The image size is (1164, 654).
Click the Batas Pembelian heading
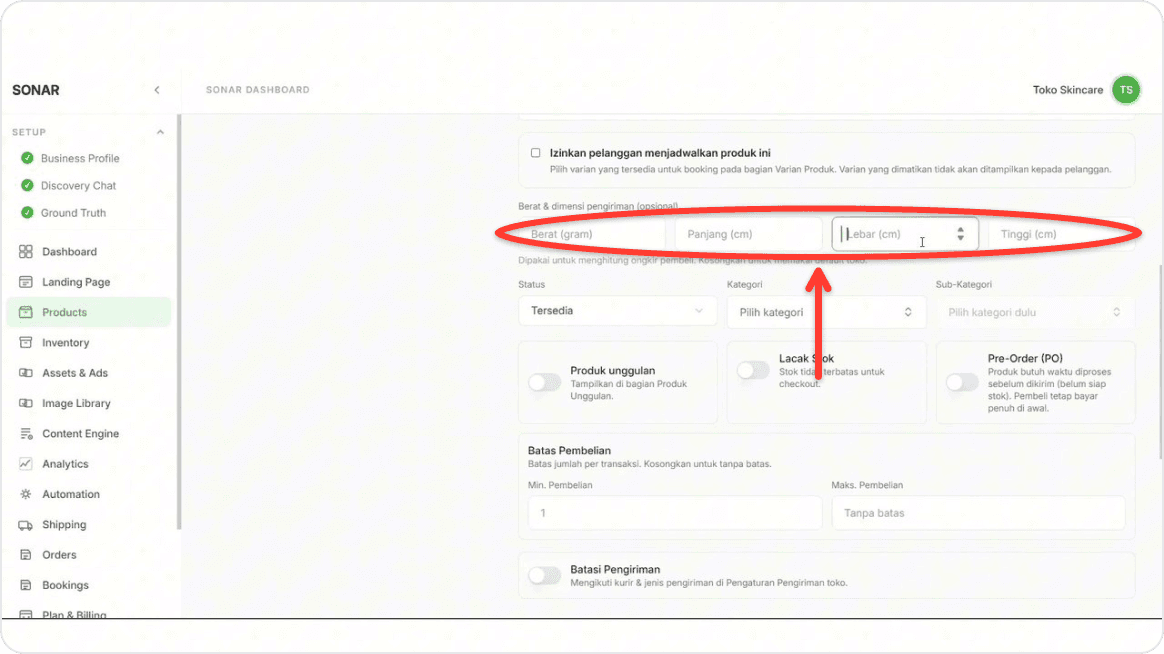(x=569, y=451)
